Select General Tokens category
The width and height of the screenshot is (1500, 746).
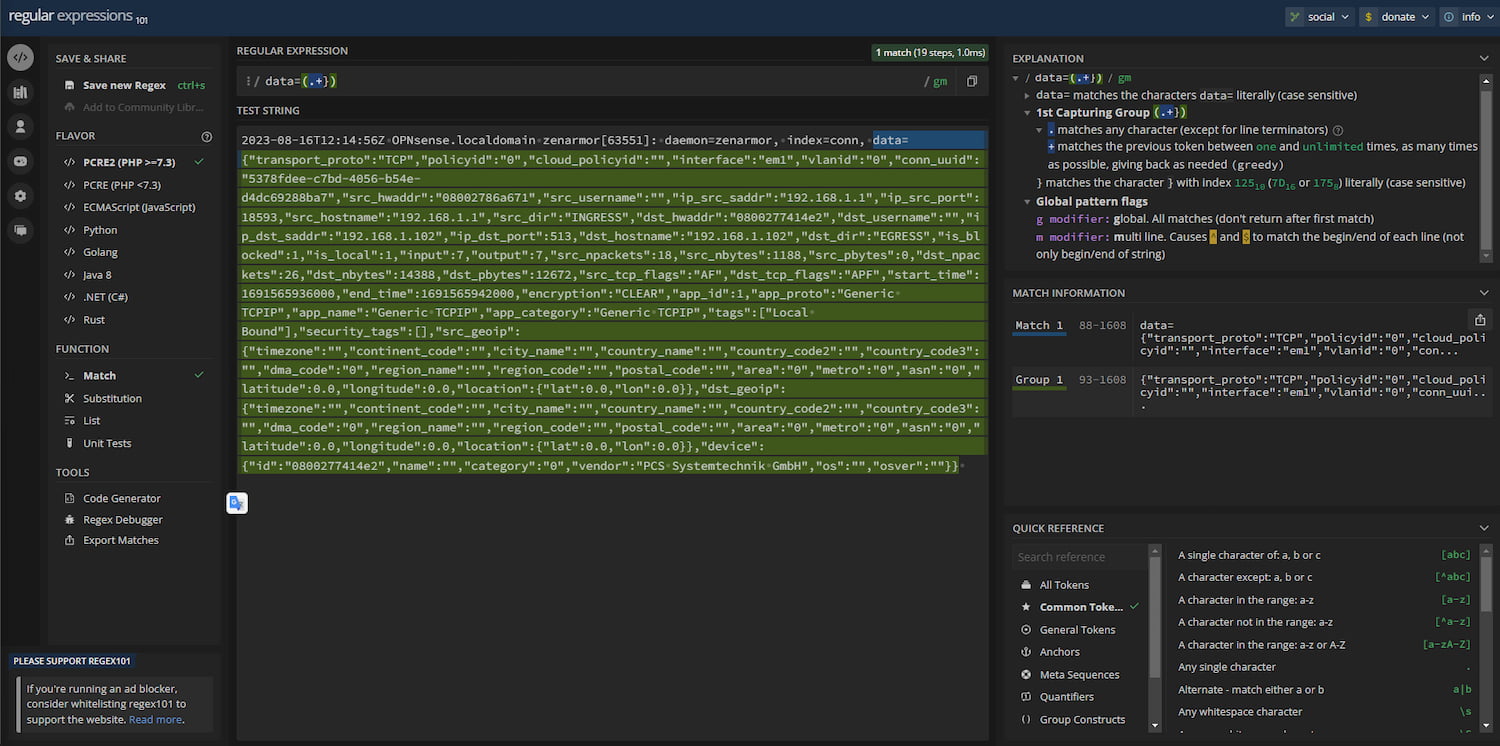(x=1079, y=630)
